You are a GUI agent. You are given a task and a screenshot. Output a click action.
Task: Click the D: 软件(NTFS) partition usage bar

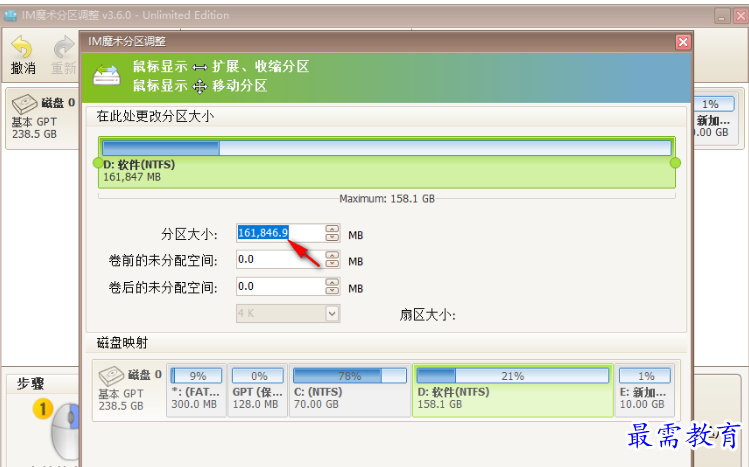point(386,148)
